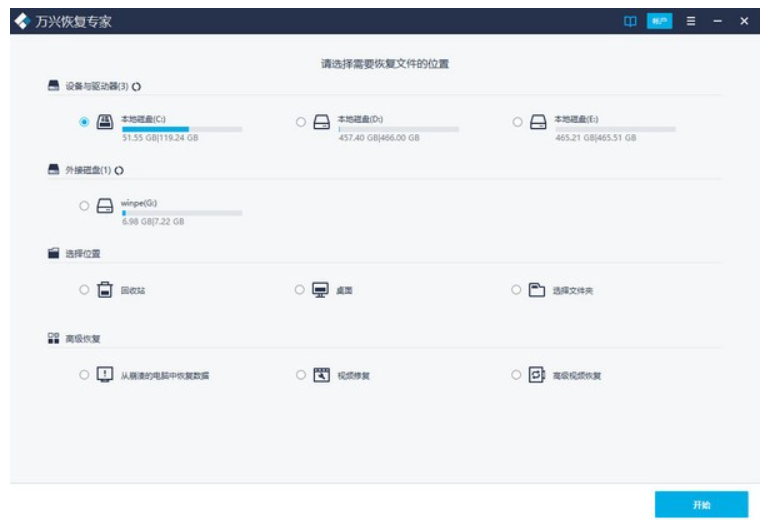Click the 外接磁盘 section disk icon
This screenshot has height=522, width=782.
pyautogui.click(x=53, y=170)
